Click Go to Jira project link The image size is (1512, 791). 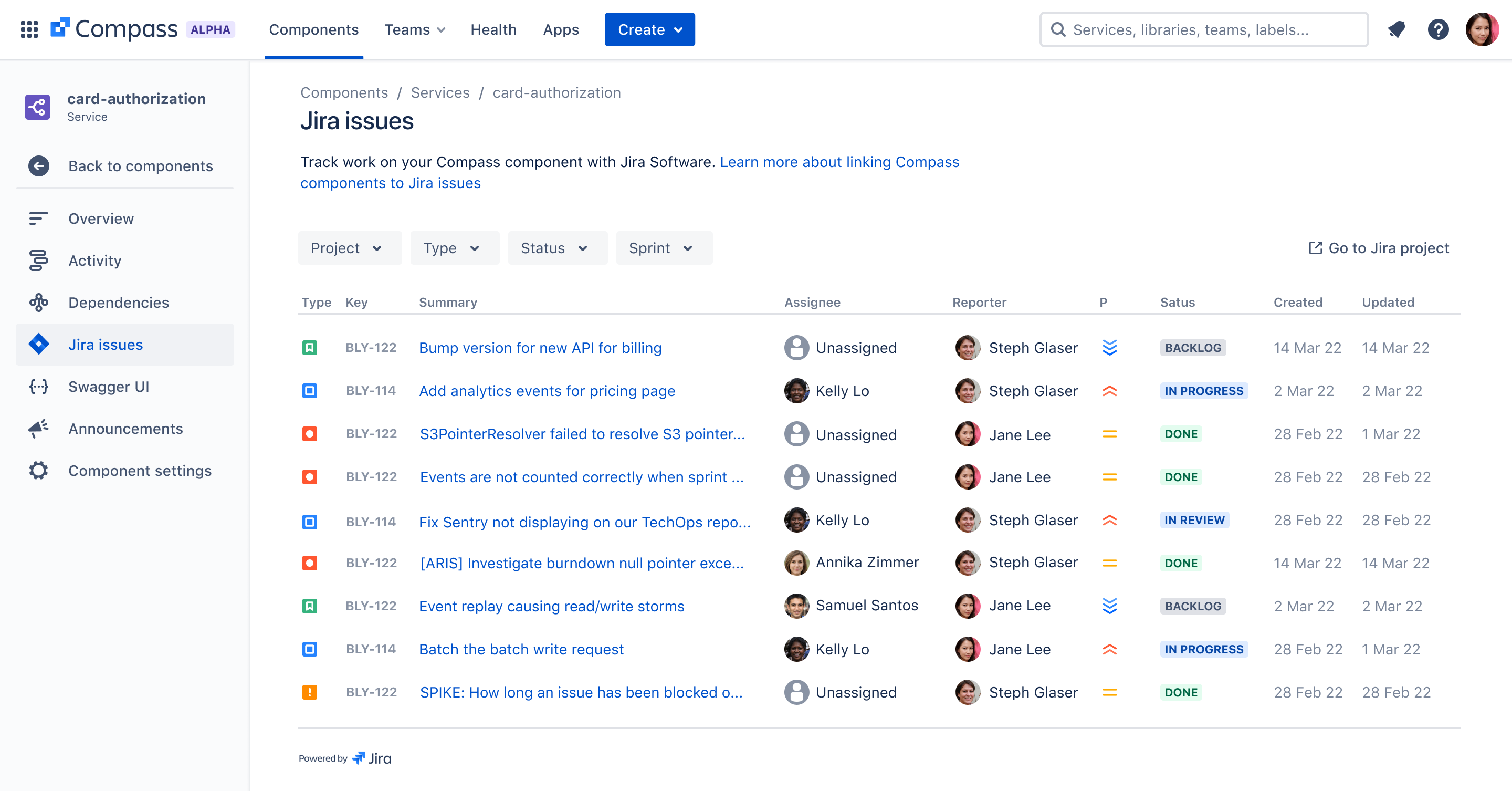pos(1379,248)
